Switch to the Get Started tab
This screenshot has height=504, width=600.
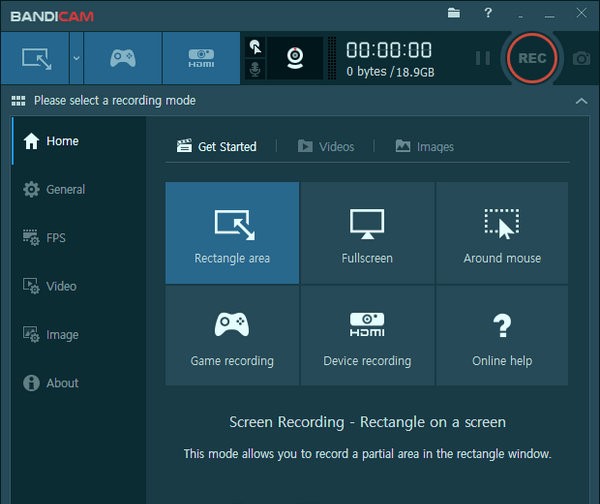click(217, 146)
